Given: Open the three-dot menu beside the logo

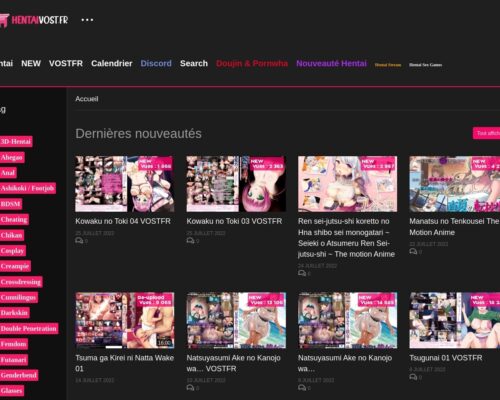Looking at the screenshot, I should click(87, 20).
